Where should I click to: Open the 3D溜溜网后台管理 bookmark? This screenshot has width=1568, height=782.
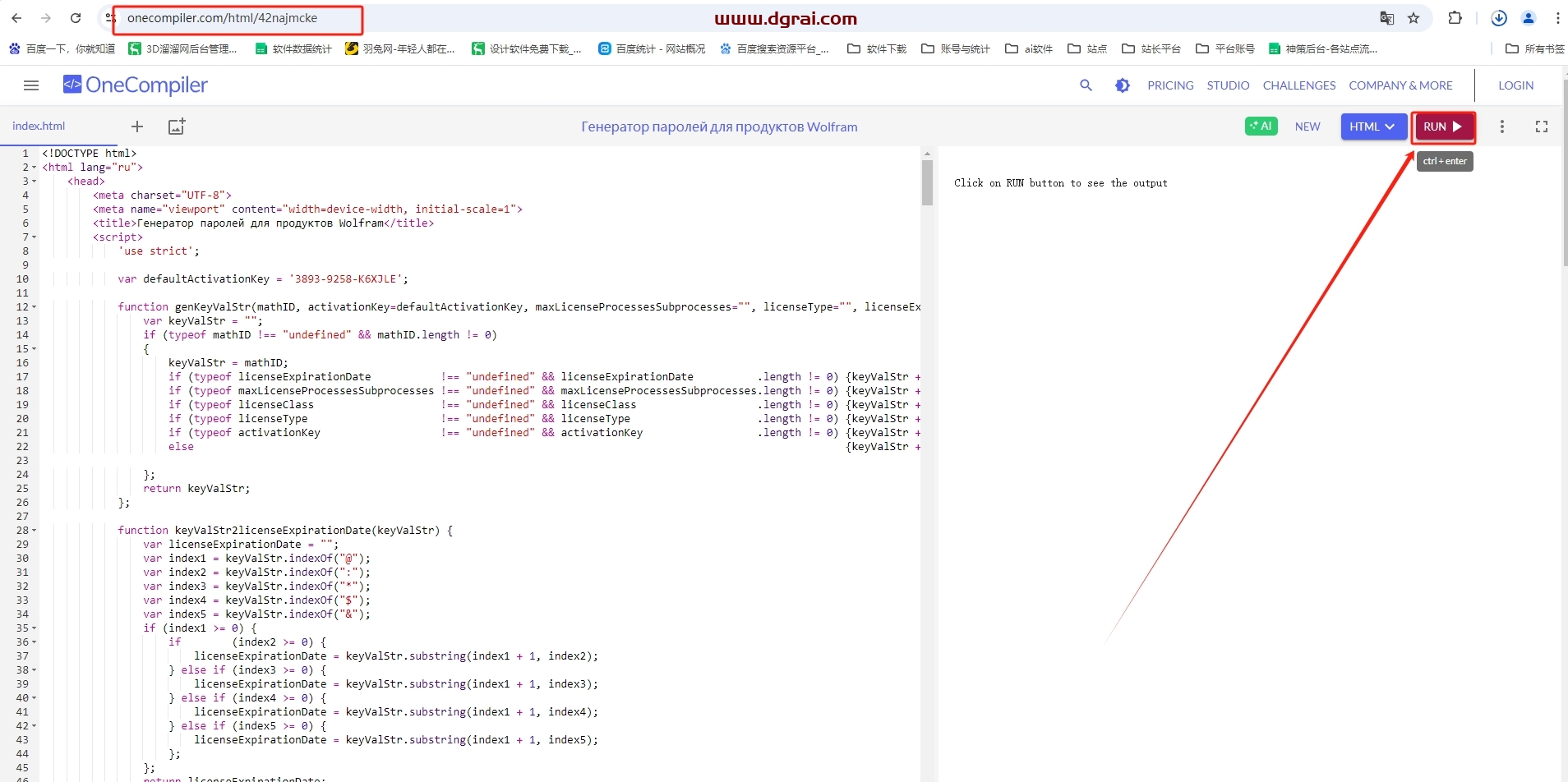click(x=183, y=49)
